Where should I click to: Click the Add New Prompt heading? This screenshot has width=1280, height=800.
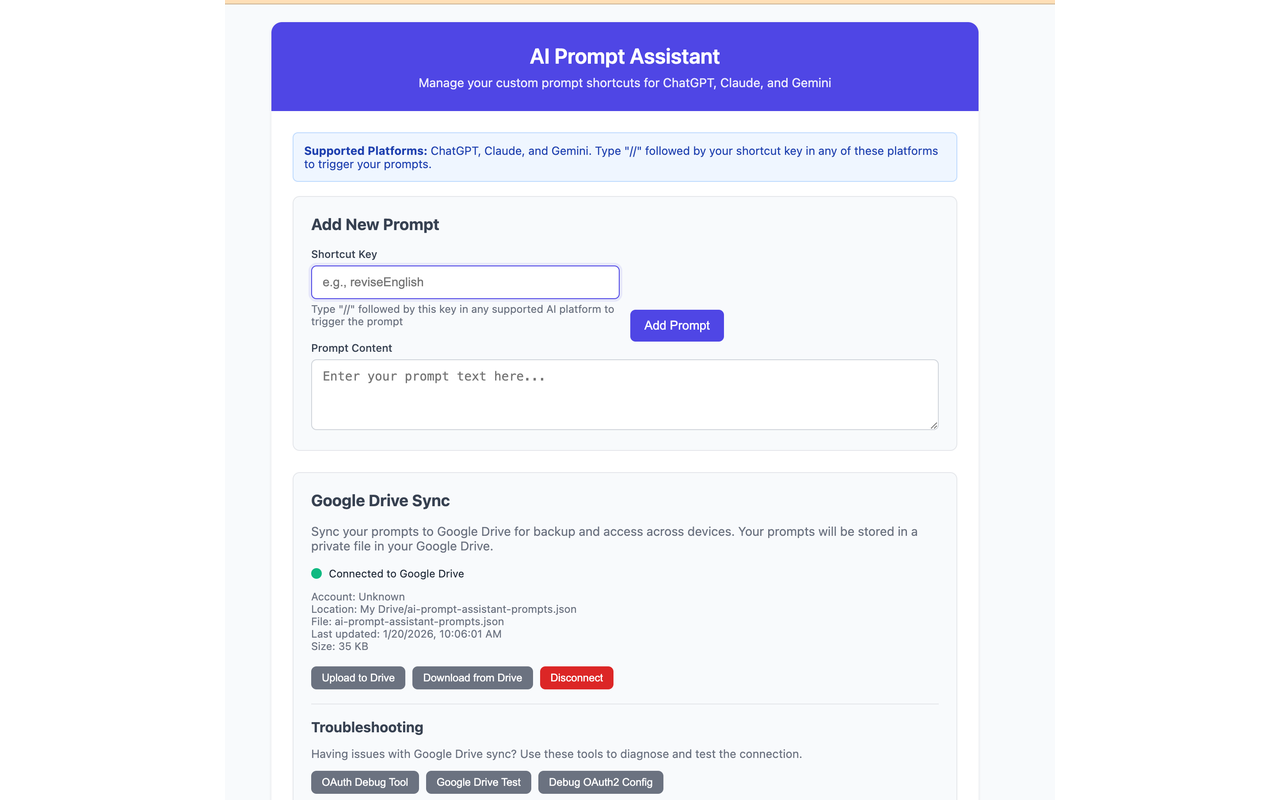pos(375,225)
